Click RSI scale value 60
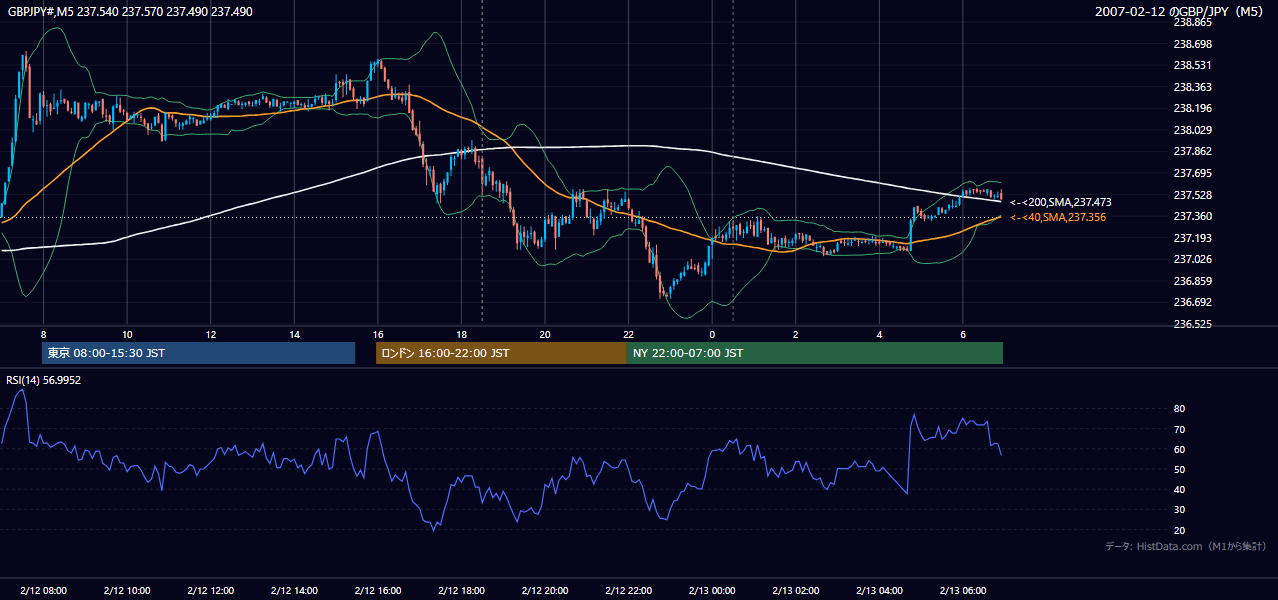 (x=1180, y=449)
